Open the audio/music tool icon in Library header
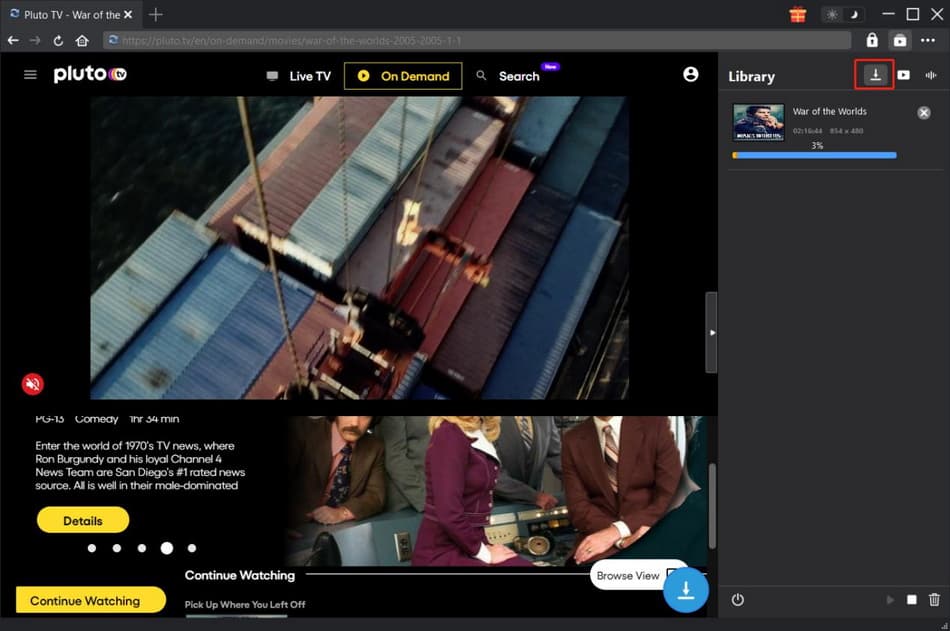This screenshot has width=950, height=631. click(x=930, y=75)
